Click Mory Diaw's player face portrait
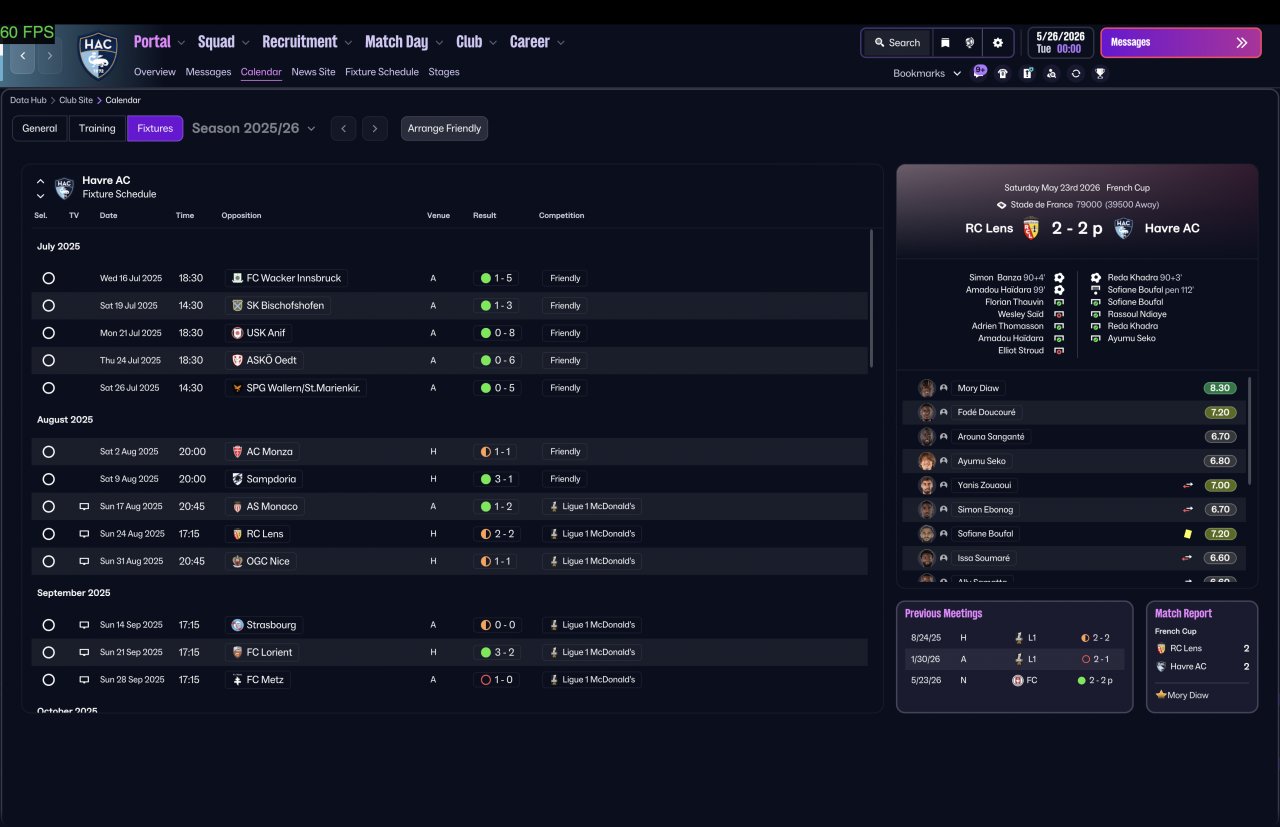This screenshot has height=827, width=1280. coord(927,388)
